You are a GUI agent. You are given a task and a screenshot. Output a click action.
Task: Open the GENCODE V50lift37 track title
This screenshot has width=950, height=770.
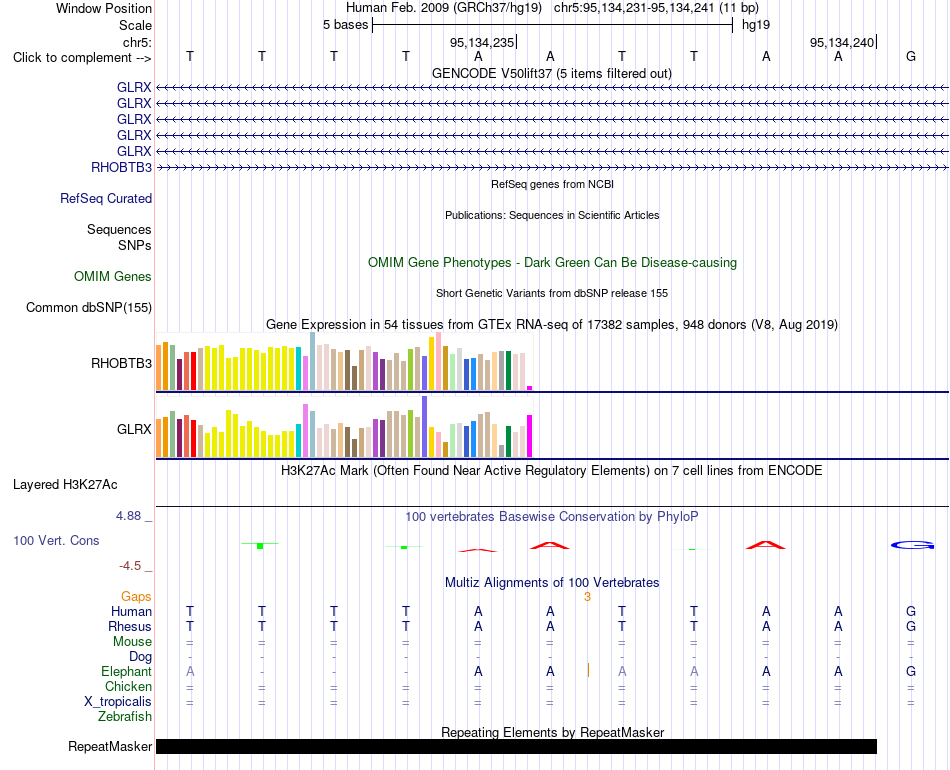click(x=552, y=73)
